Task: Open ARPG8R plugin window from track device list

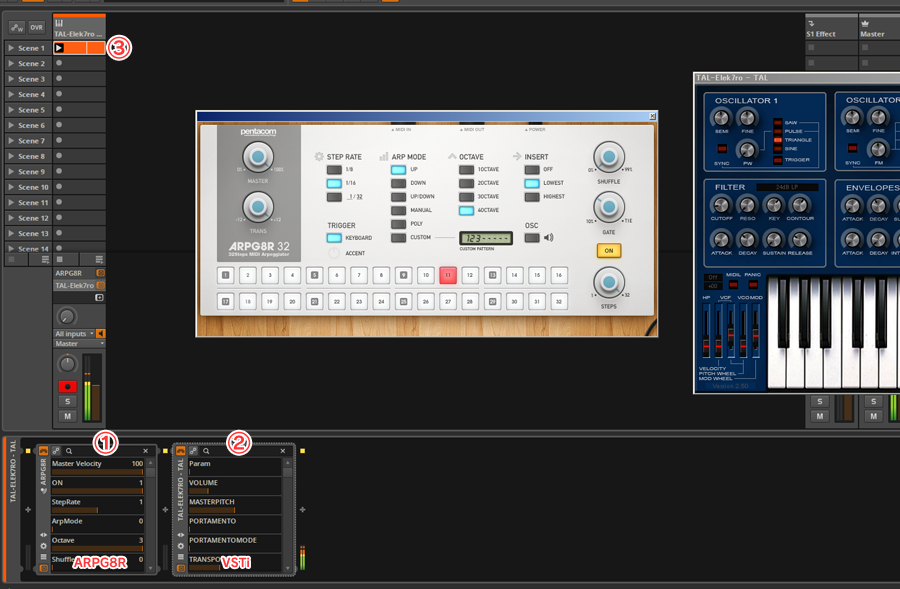Action: pos(100,273)
